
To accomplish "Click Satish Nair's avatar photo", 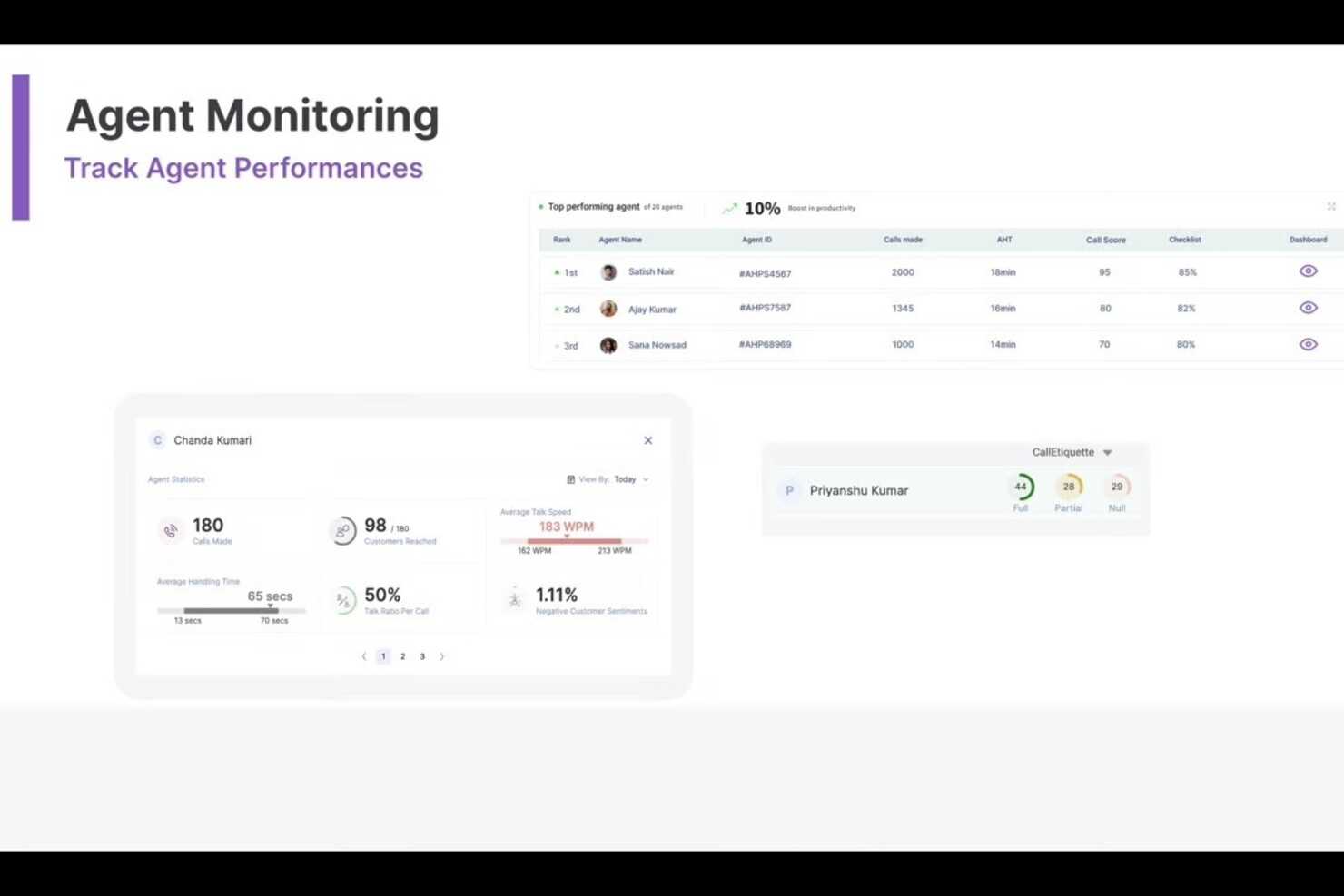I will pos(608,272).
